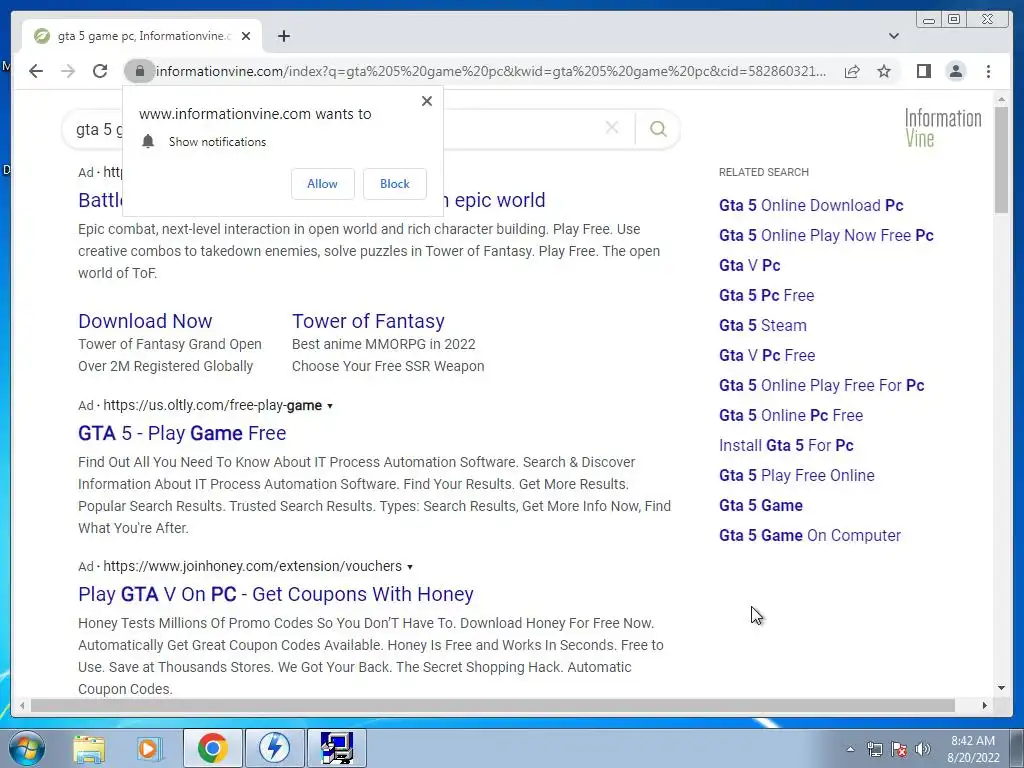Click the address bar URL

tap(490, 71)
